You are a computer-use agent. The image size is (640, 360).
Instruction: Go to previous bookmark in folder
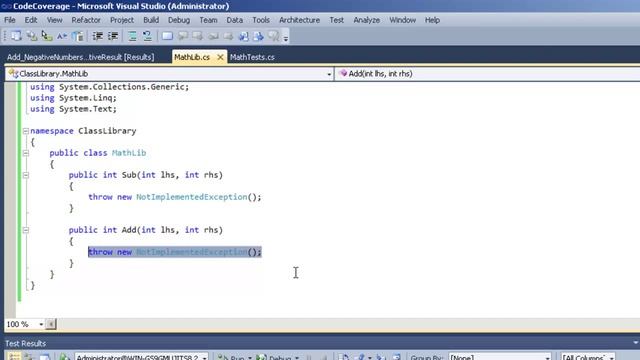click(x=213, y=36)
